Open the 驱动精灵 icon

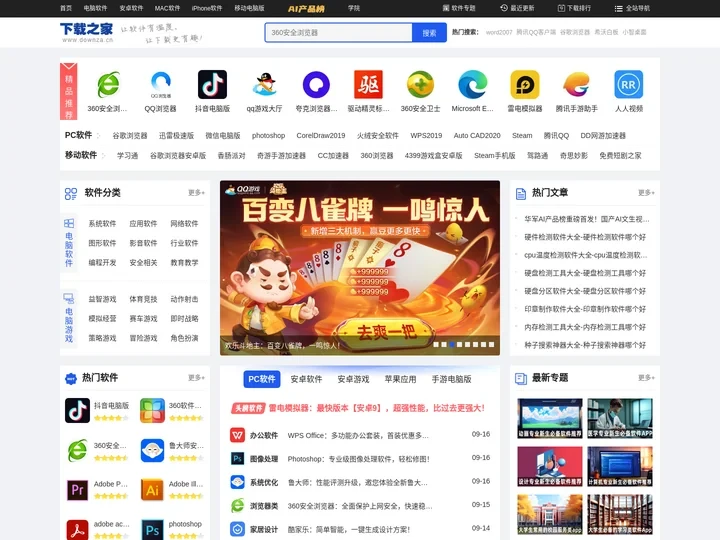[x=368, y=85]
